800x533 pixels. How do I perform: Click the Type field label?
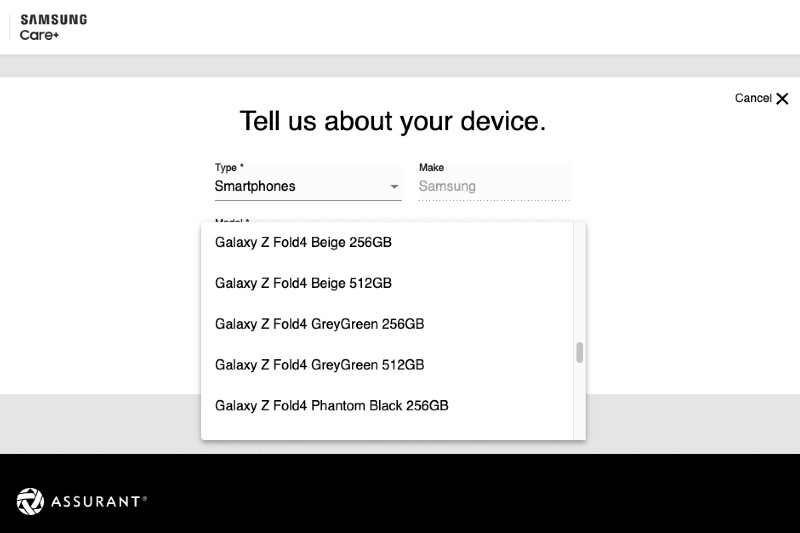coord(229,167)
